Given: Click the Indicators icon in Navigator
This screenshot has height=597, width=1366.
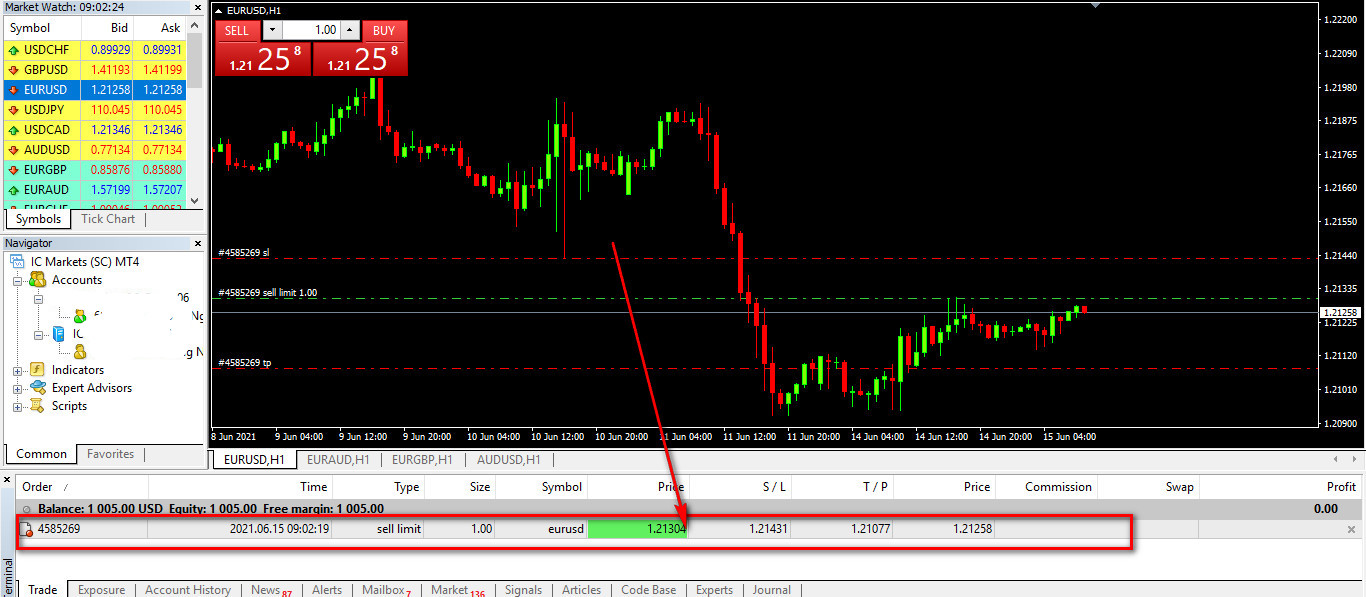Looking at the screenshot, I should point(38,370).
